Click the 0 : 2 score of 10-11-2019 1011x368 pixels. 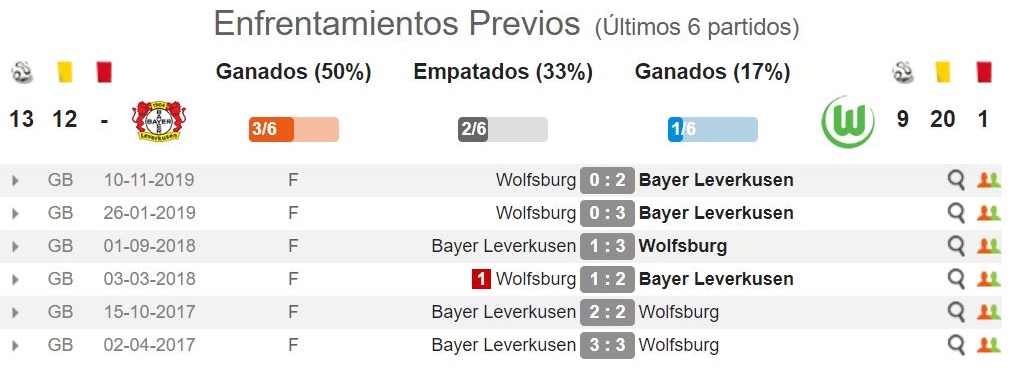click(607, 180)
